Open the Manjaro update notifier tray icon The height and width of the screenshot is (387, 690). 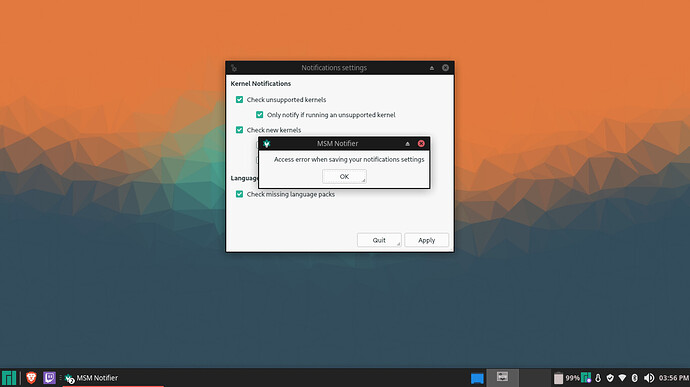pos(586,378)
